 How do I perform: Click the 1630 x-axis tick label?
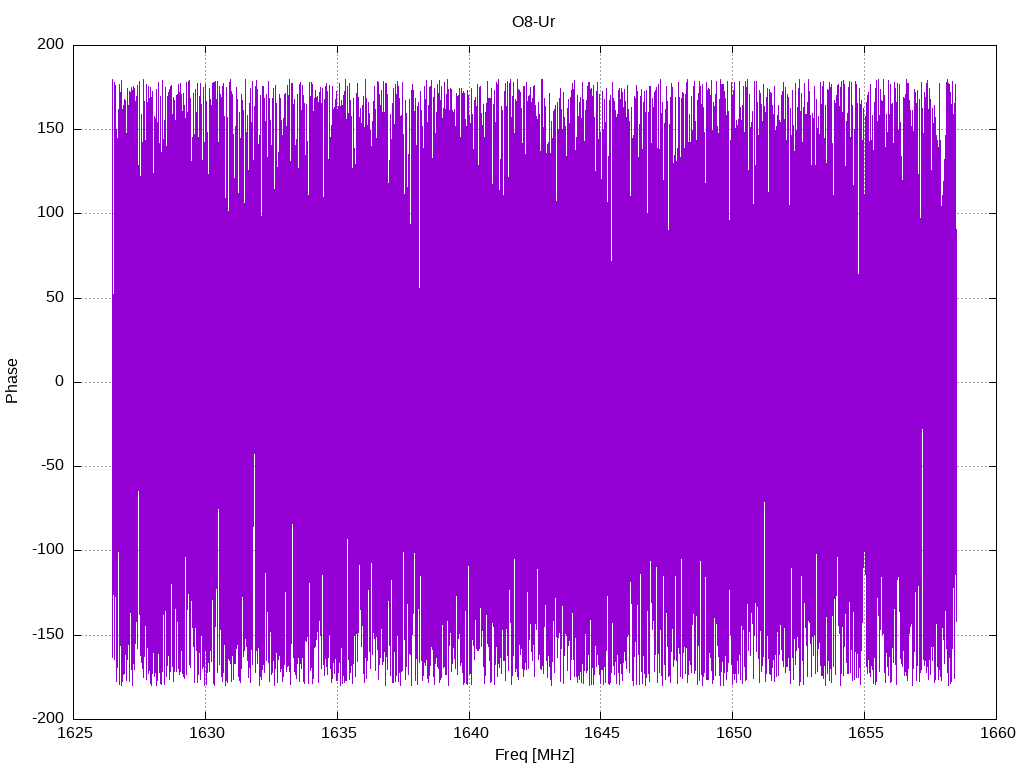pos(206,732)
